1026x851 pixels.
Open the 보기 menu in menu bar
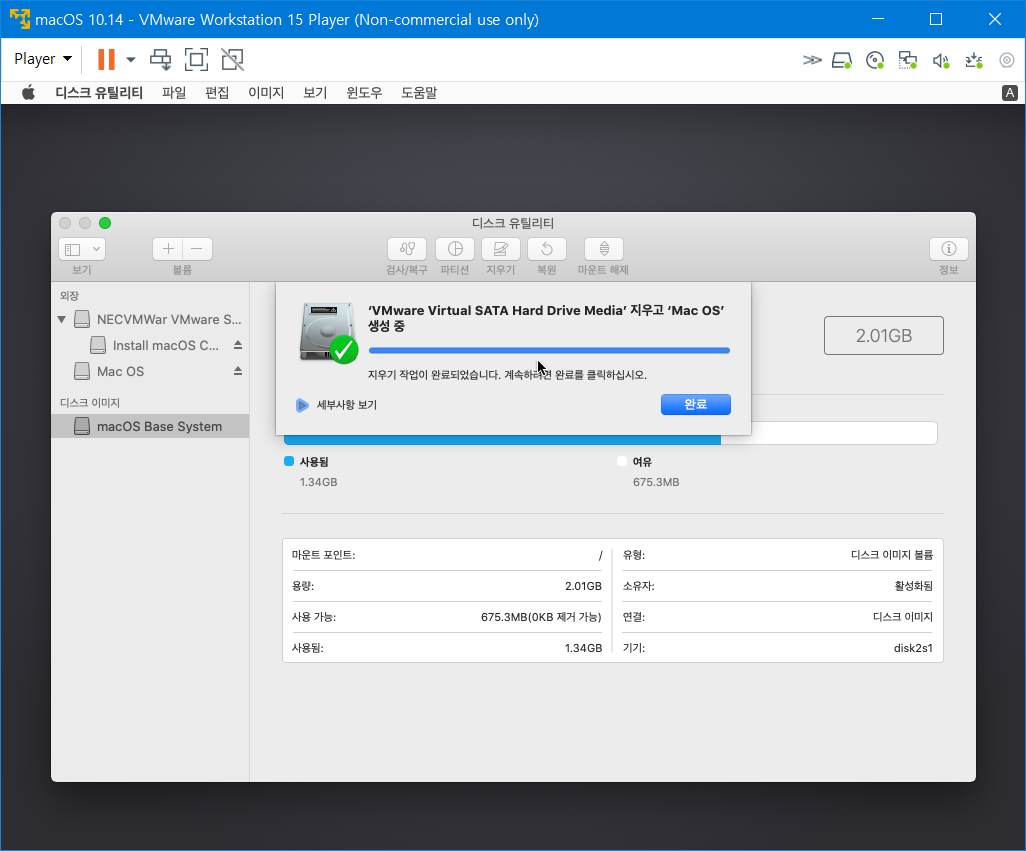pyautogui.click(x=315, y=93)
